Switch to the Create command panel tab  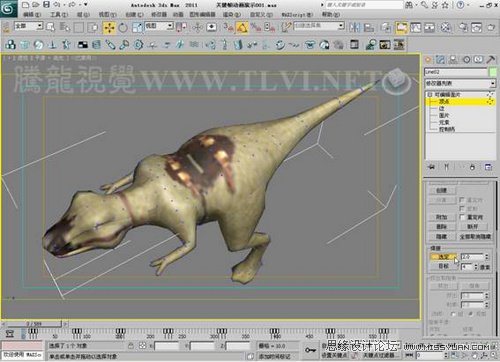pos(428,60)
